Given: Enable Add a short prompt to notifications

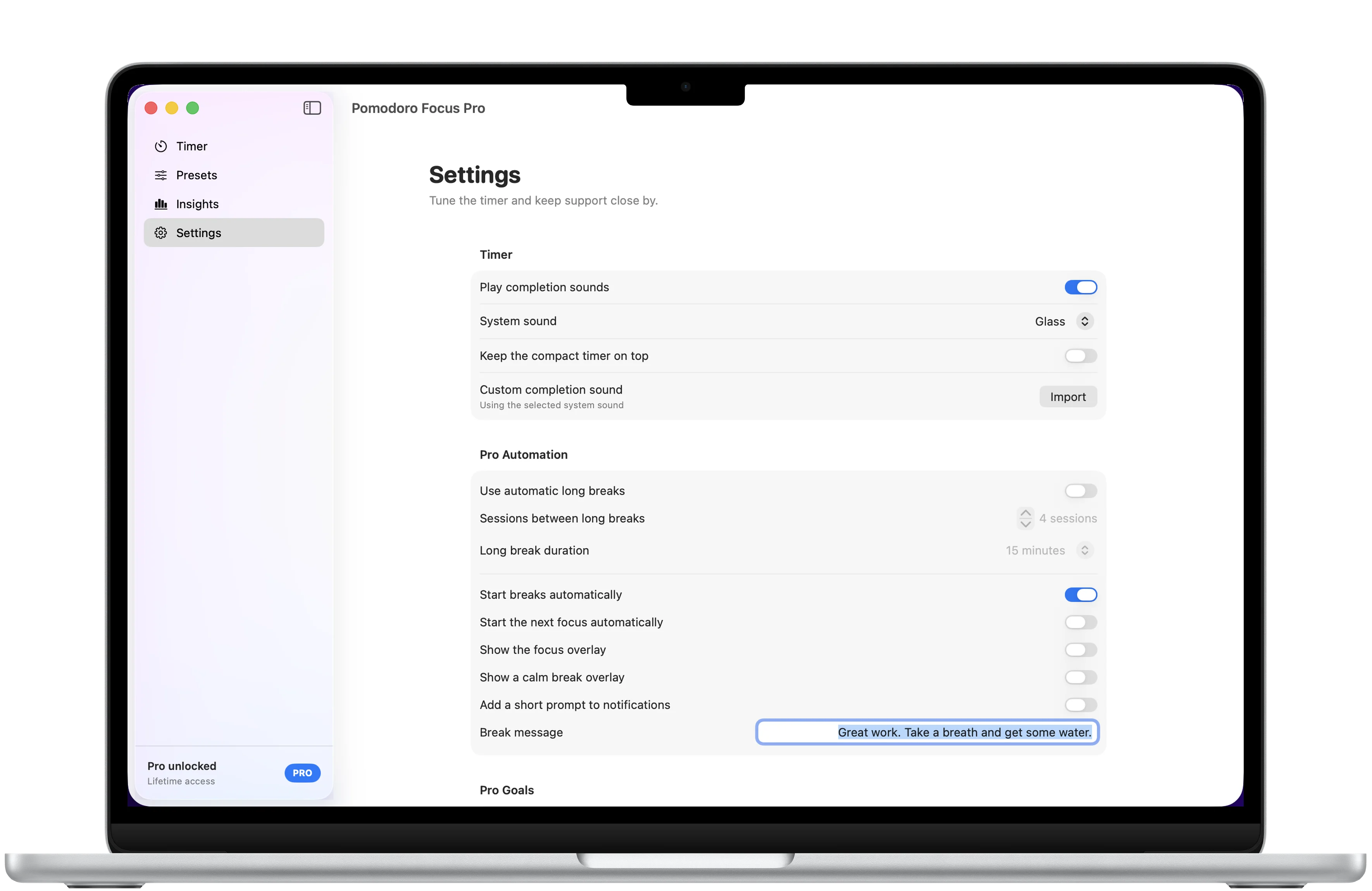Looking at the screenshot, I should [x=1080, y=705].
